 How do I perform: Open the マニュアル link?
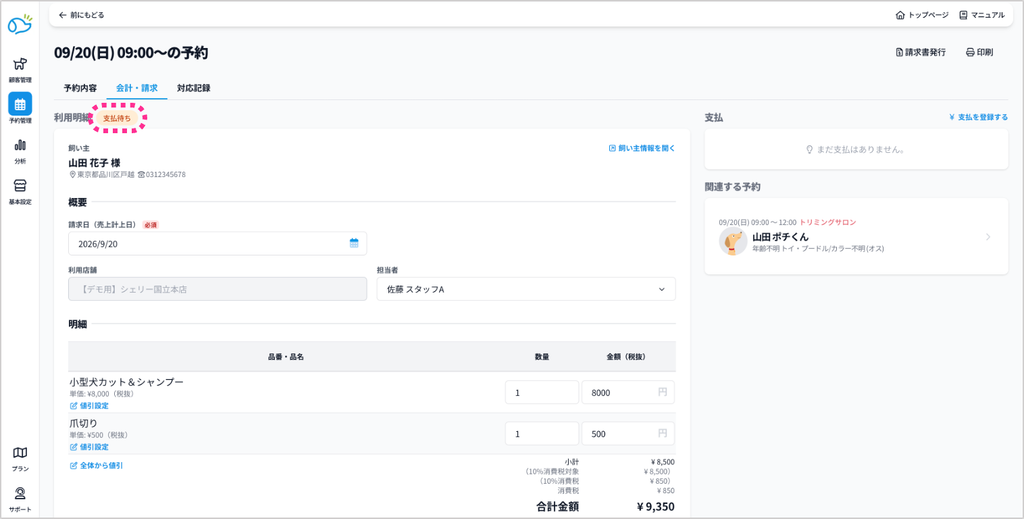(x=982, y=14)
